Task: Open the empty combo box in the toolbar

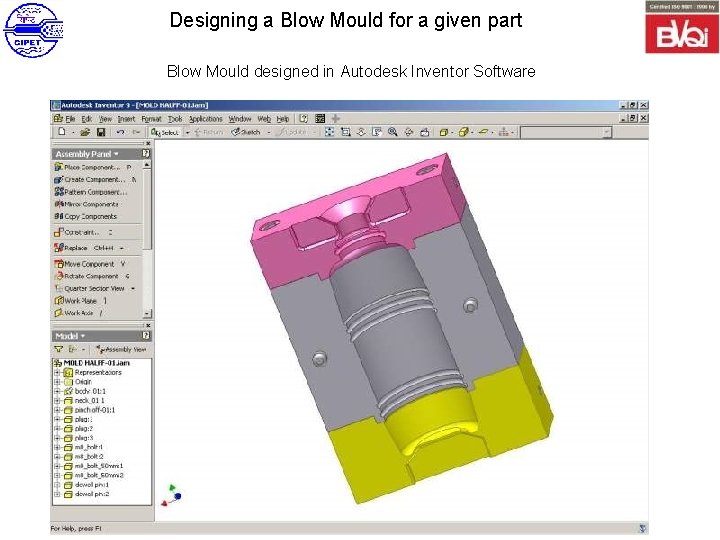Action: point(566,133)
